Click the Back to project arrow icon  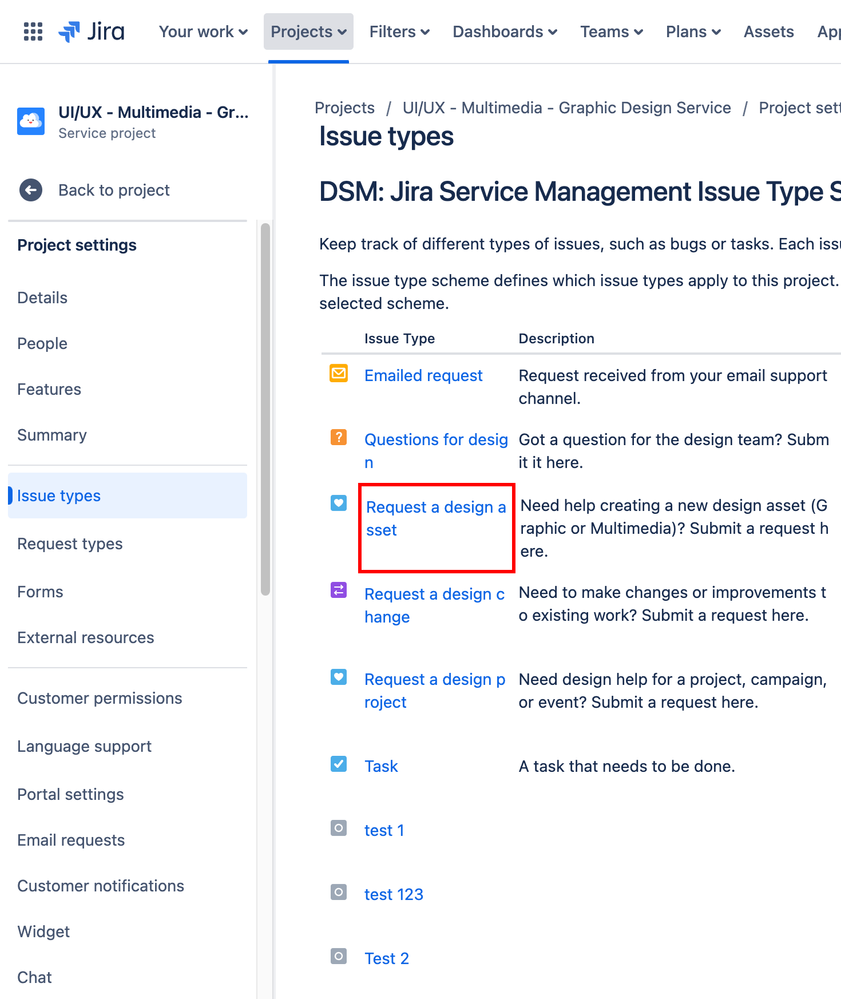pos(31,190)
